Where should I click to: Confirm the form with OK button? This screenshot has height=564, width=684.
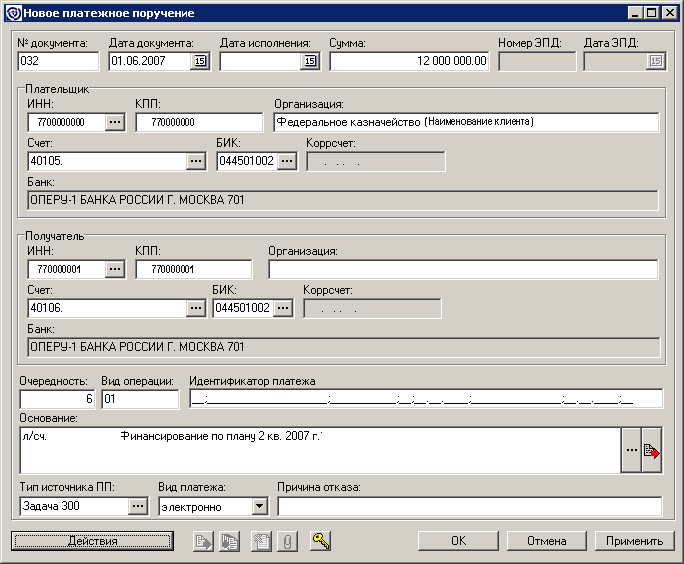point(458,541)
